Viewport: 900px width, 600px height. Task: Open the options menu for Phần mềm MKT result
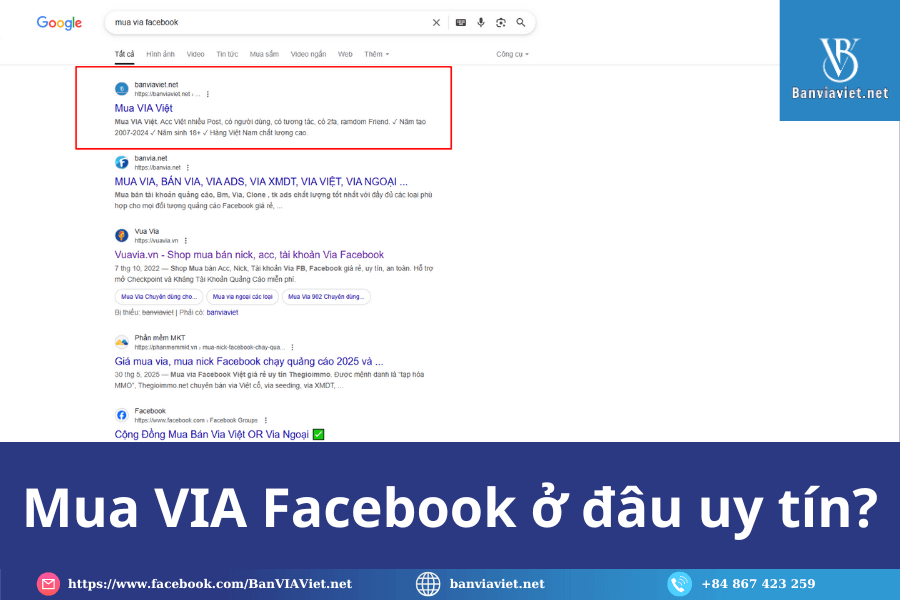[x=293, y=347]
